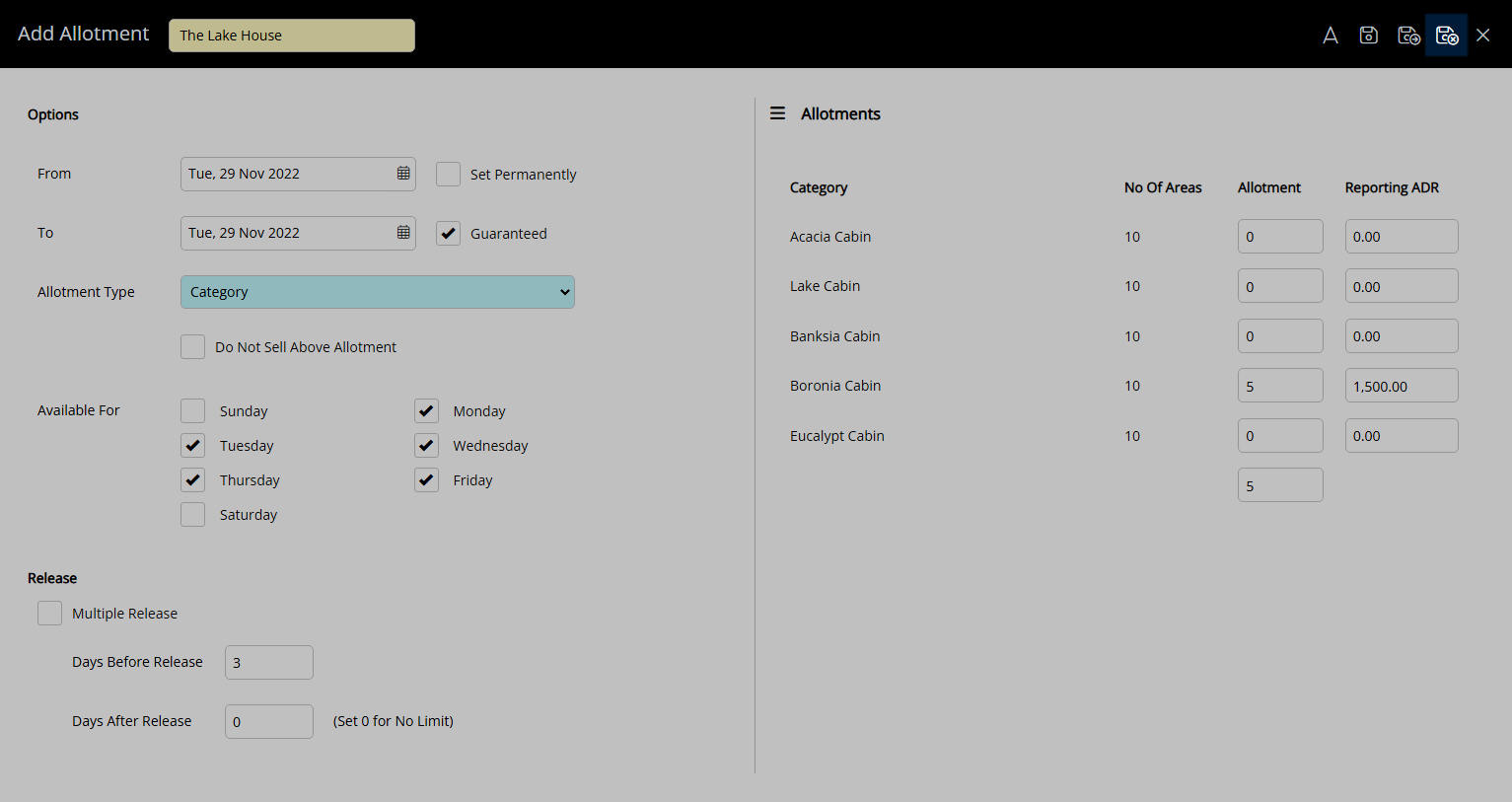Uncheck the Thursday checkbox
Viewport: 1512px width, 802px height.
click(193, 480)
